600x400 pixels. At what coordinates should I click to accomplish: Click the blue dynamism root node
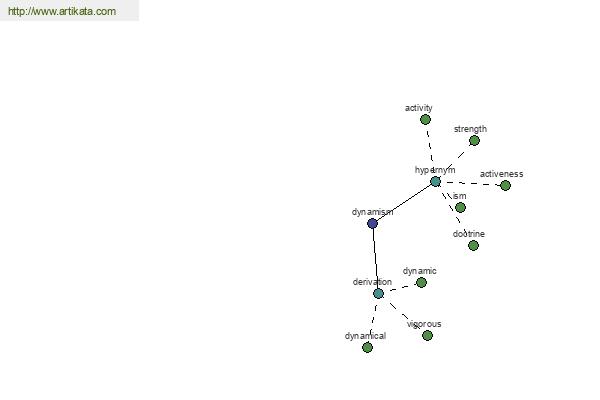point(372,223)
